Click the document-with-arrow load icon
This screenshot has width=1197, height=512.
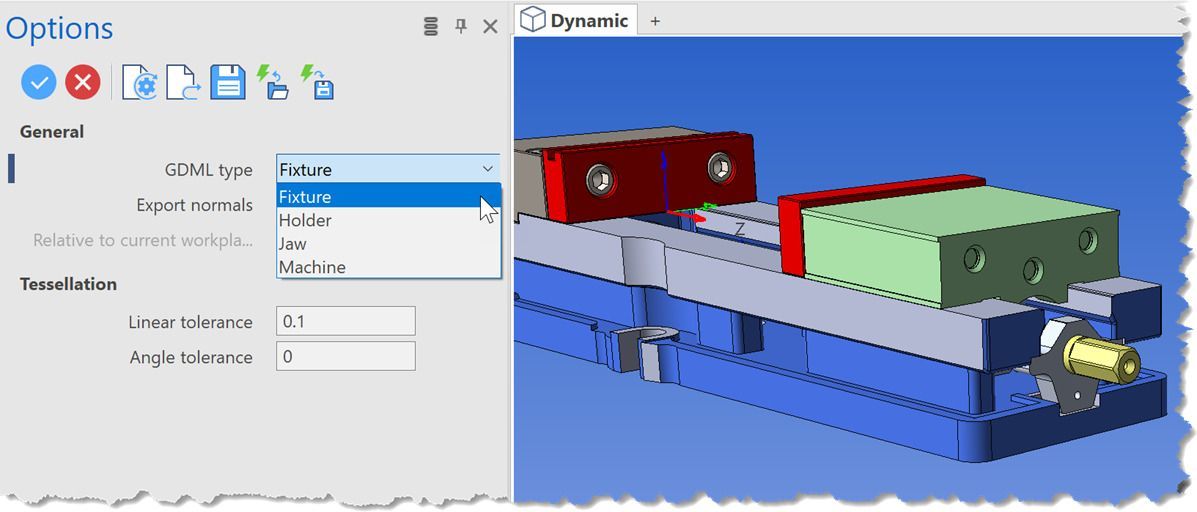[x=183, y=82]
